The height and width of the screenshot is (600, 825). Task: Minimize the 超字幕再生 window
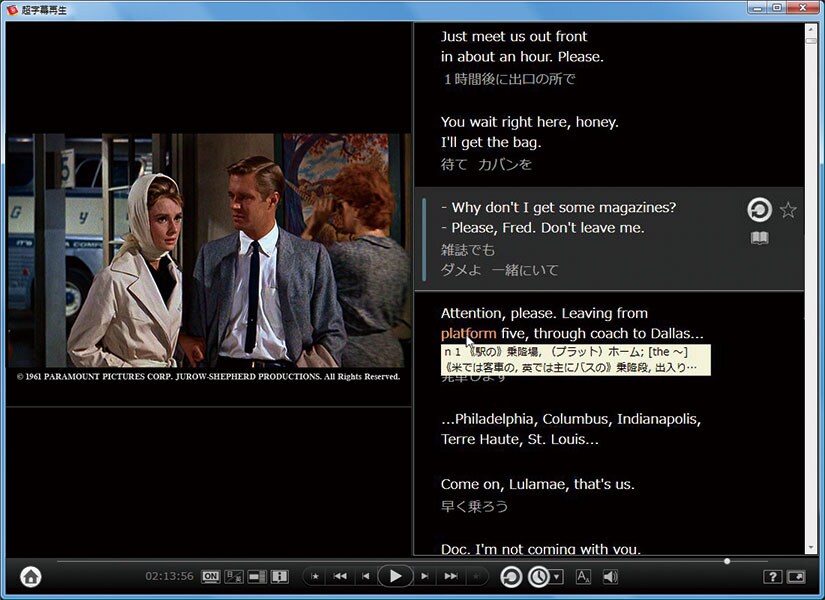point(758,8)
